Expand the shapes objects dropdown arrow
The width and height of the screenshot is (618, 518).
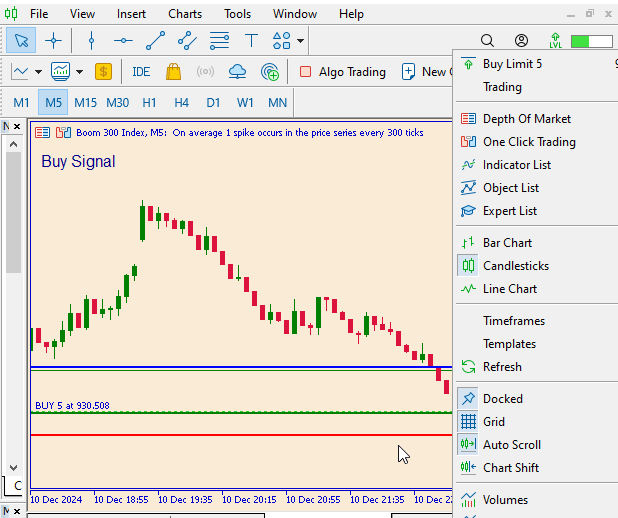[301, 41]
